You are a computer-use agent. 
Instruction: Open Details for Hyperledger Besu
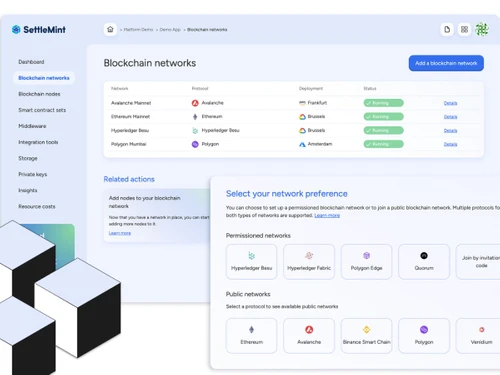450,130
